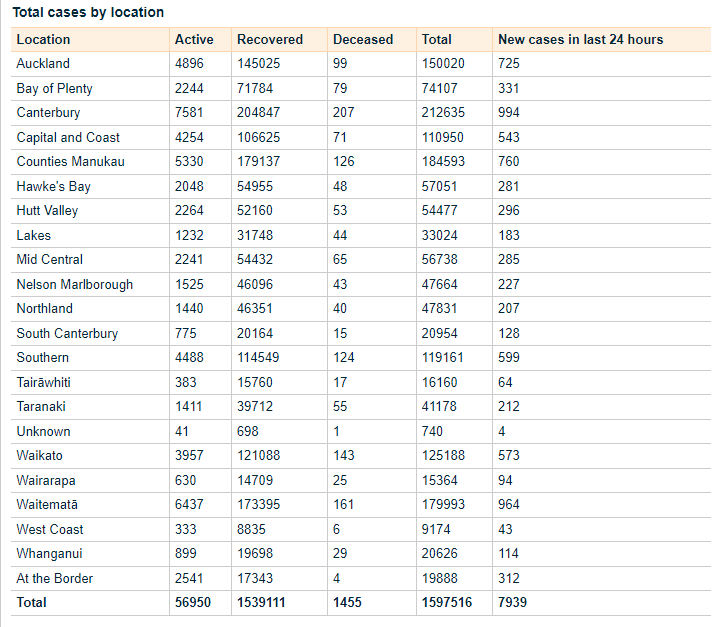Select the Tairāwhiti location cell

click(x=44, y=382)
